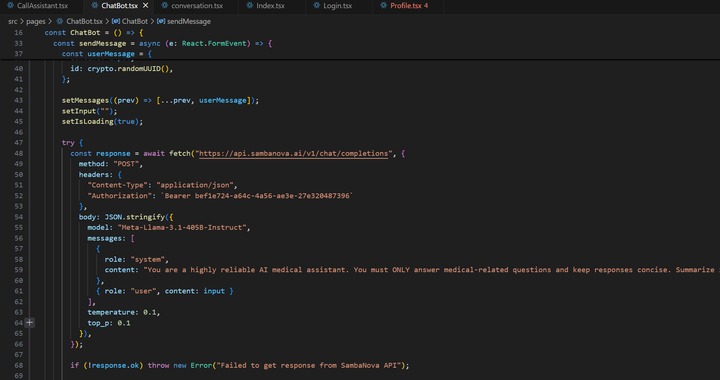Click the React icon on Index.tsx tab
The width and height of the screenshot is (720, 380).
point(249,6)
